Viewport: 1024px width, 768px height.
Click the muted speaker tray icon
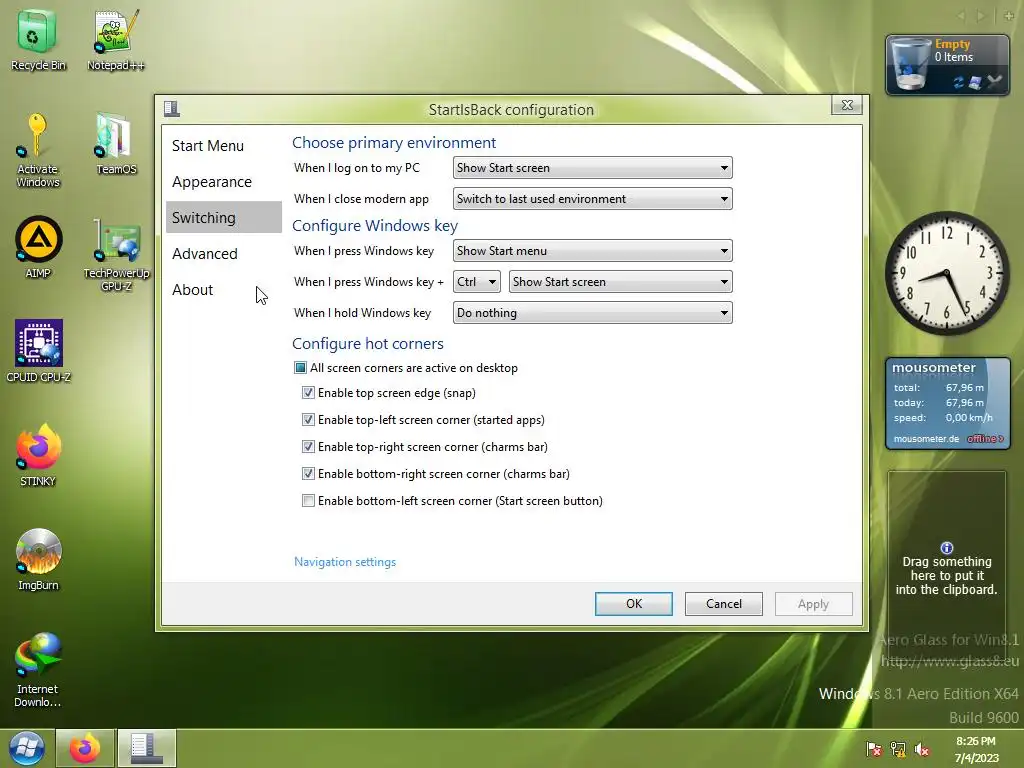coord(922,749)
